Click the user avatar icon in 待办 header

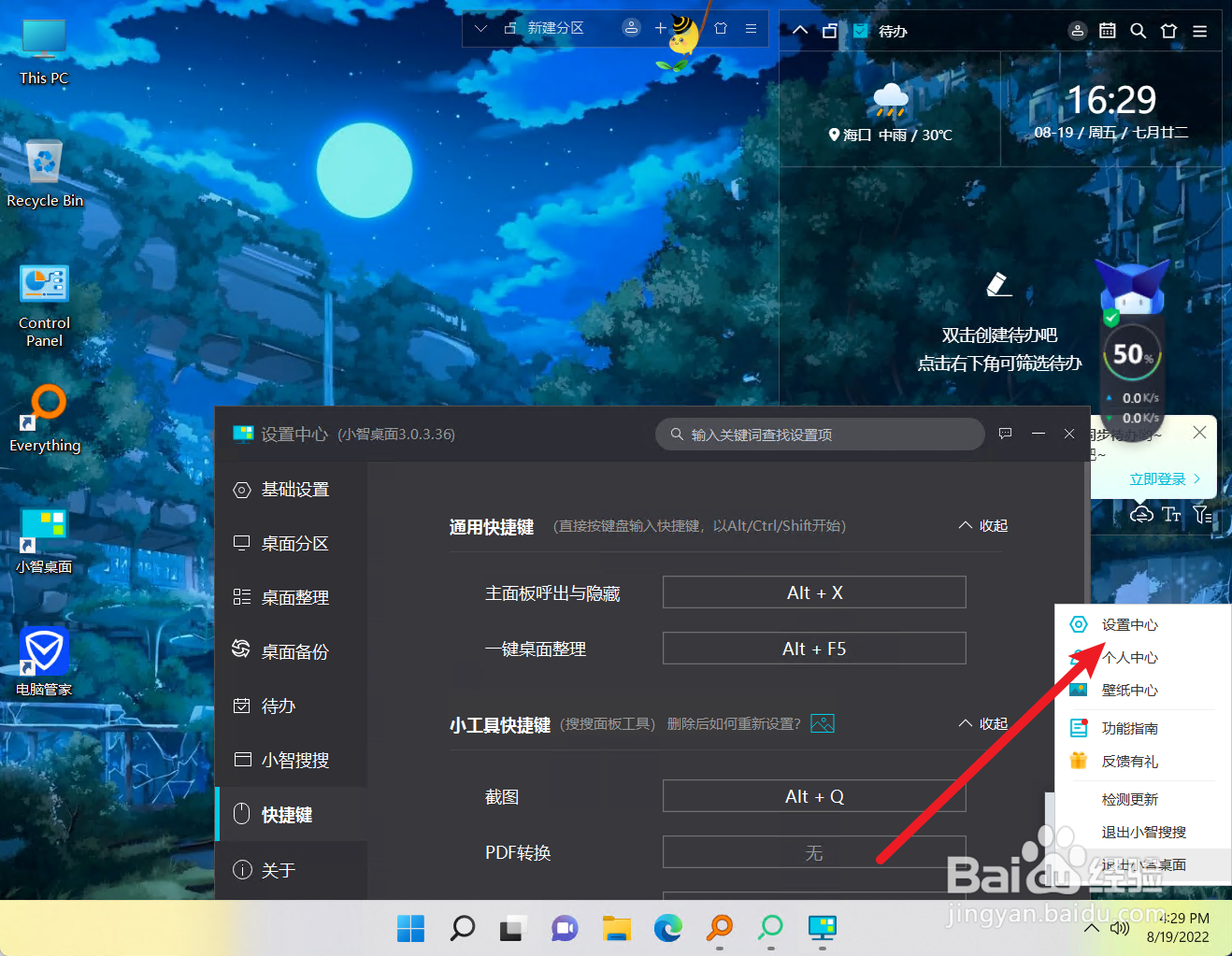[1077, 31]
